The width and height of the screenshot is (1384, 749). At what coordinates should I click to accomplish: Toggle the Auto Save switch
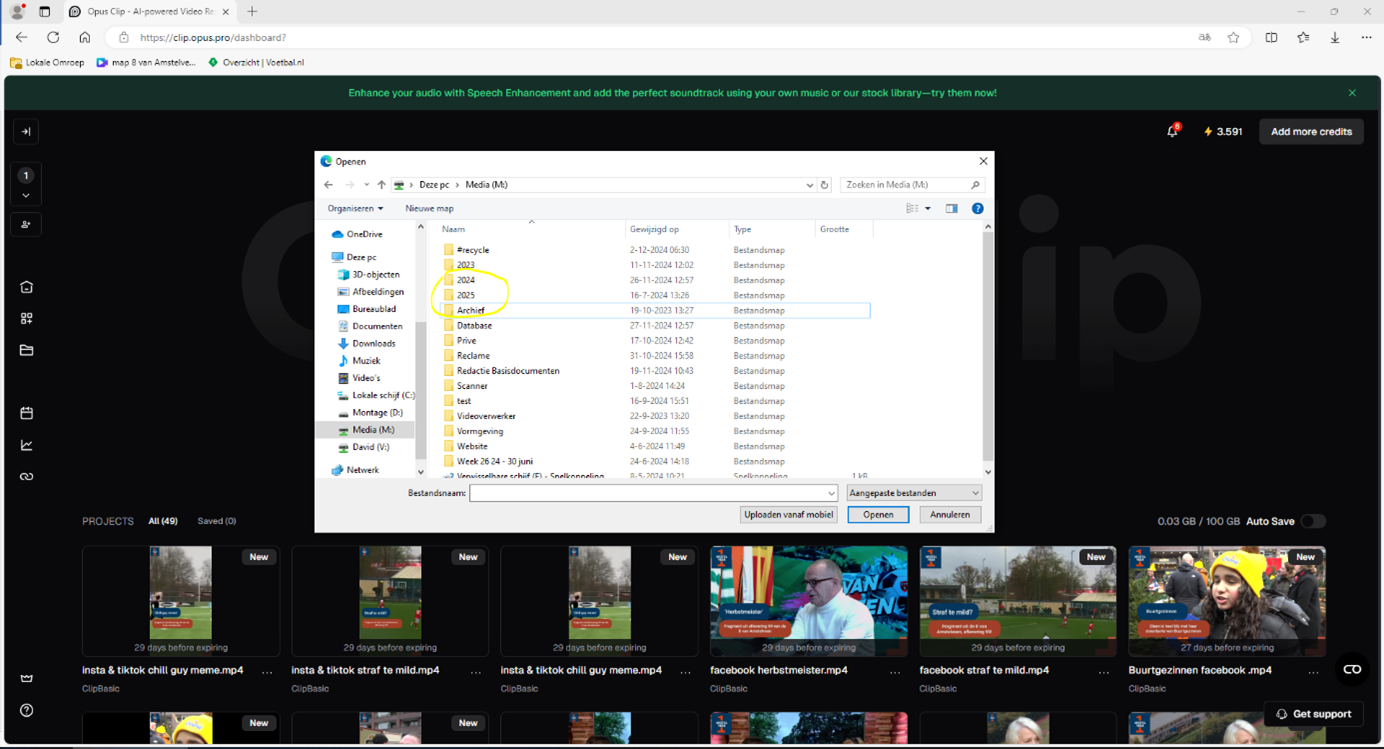(x=1312, y=521)
